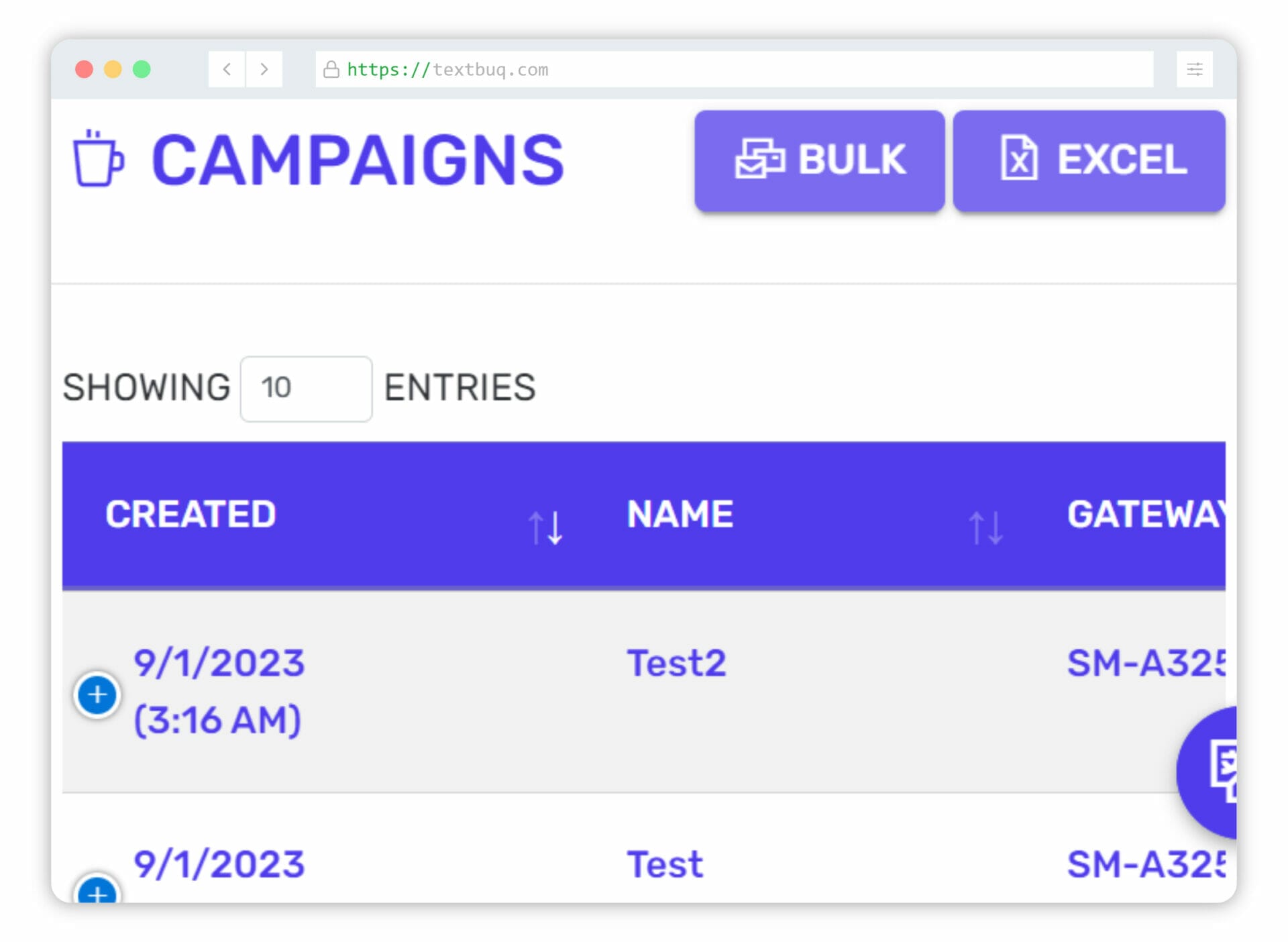Sort by the Created column arrows
This screenshot has width=1288, height=942.
click(x=545, y=527)
